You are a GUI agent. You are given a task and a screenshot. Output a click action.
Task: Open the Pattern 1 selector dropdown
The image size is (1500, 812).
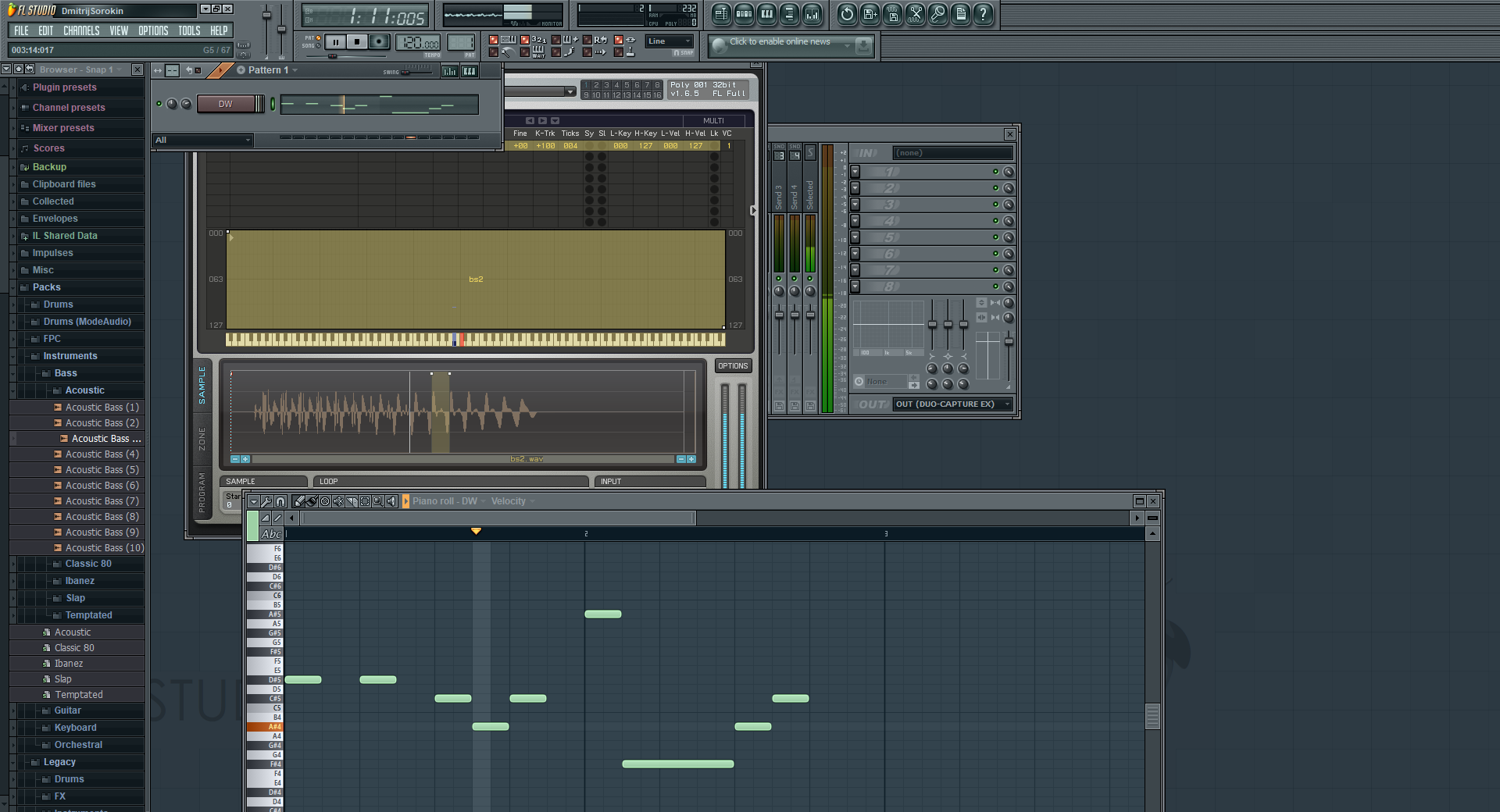click(268, 70)
